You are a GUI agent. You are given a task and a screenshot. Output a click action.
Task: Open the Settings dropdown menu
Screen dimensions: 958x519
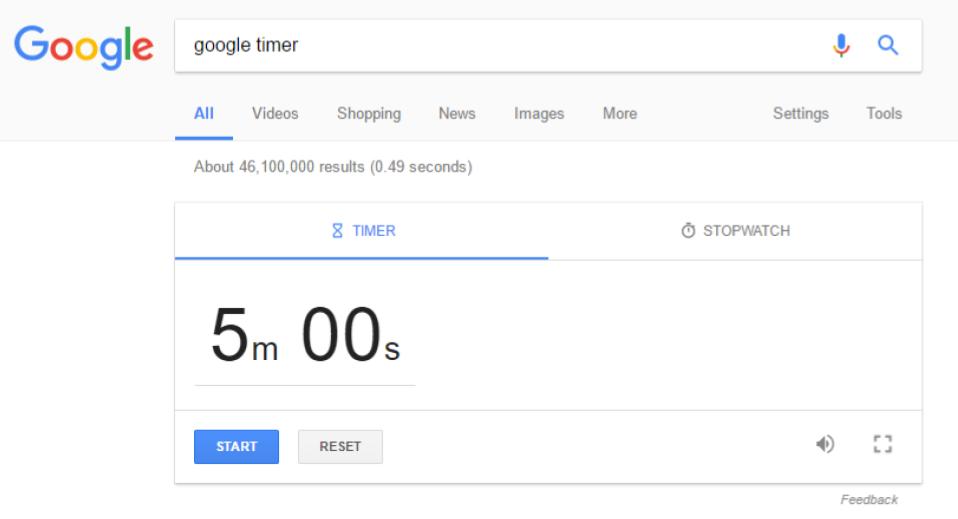[800, 114]
